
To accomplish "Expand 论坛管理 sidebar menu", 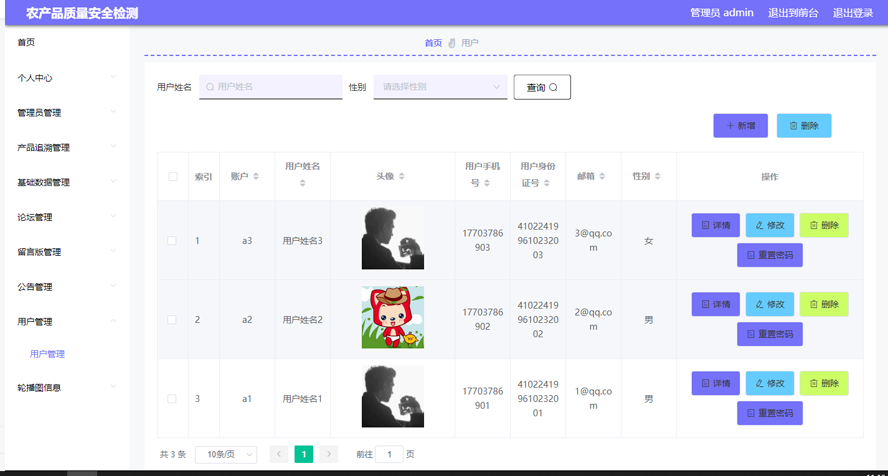I will tap(67, 217).
